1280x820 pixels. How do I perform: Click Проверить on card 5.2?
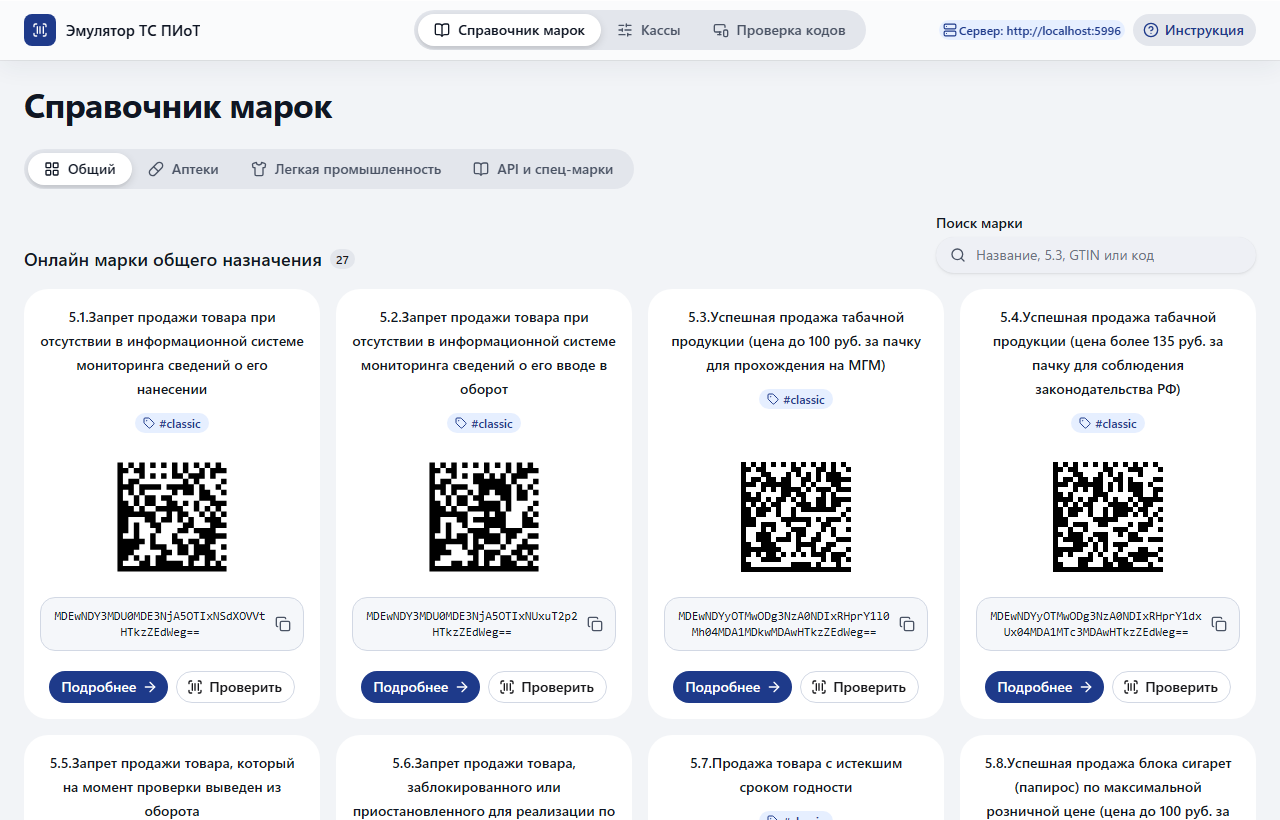pos(547,687)
